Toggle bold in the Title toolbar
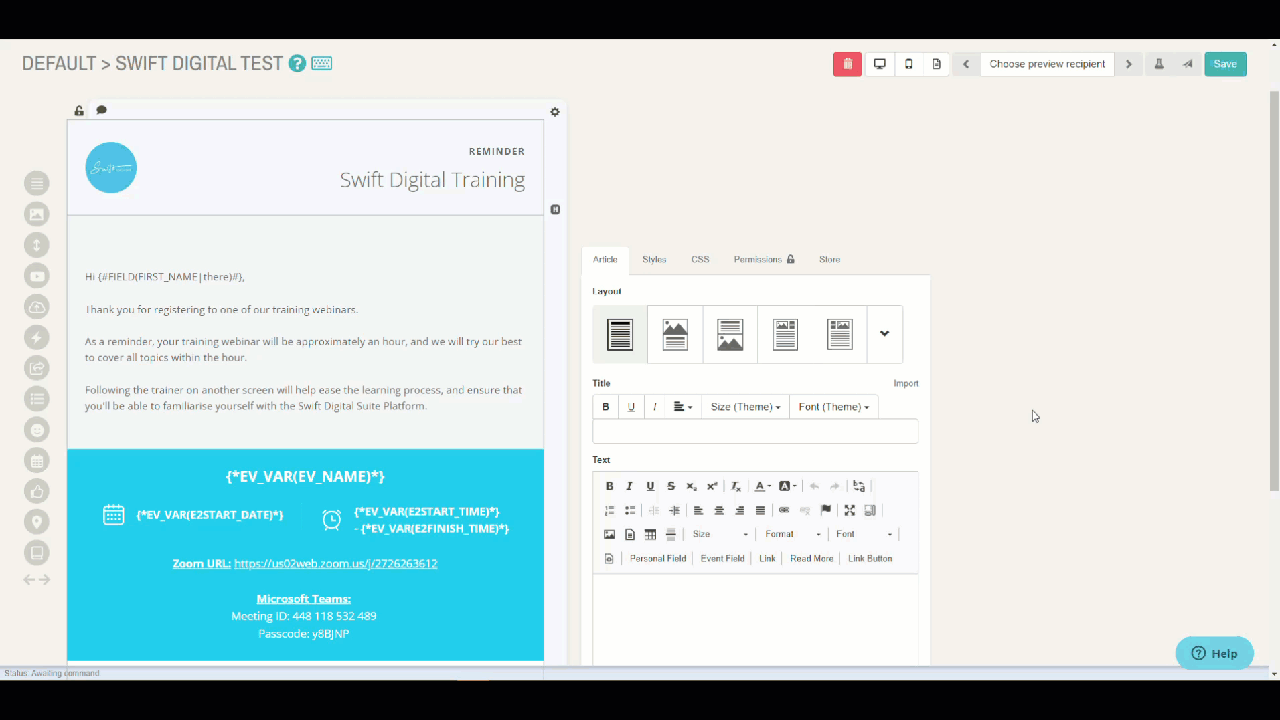 click(605, 407)
